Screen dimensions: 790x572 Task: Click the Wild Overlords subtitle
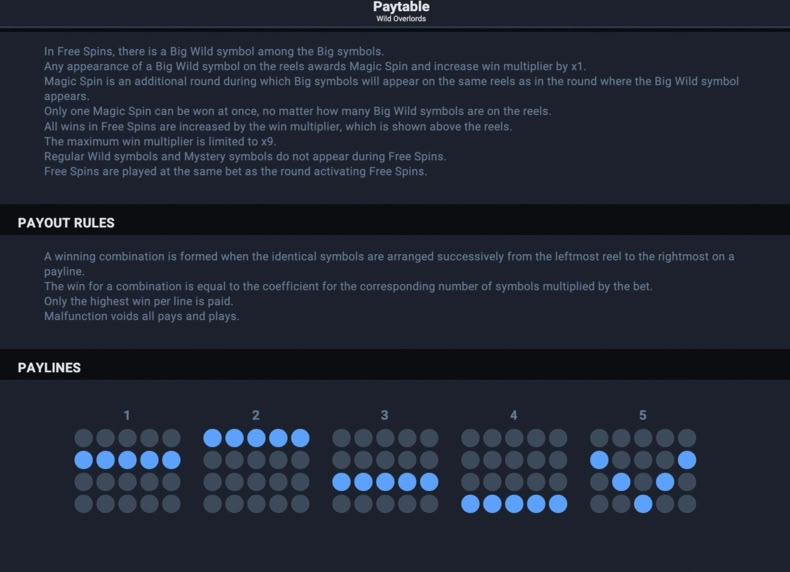(x=401, y=19)
